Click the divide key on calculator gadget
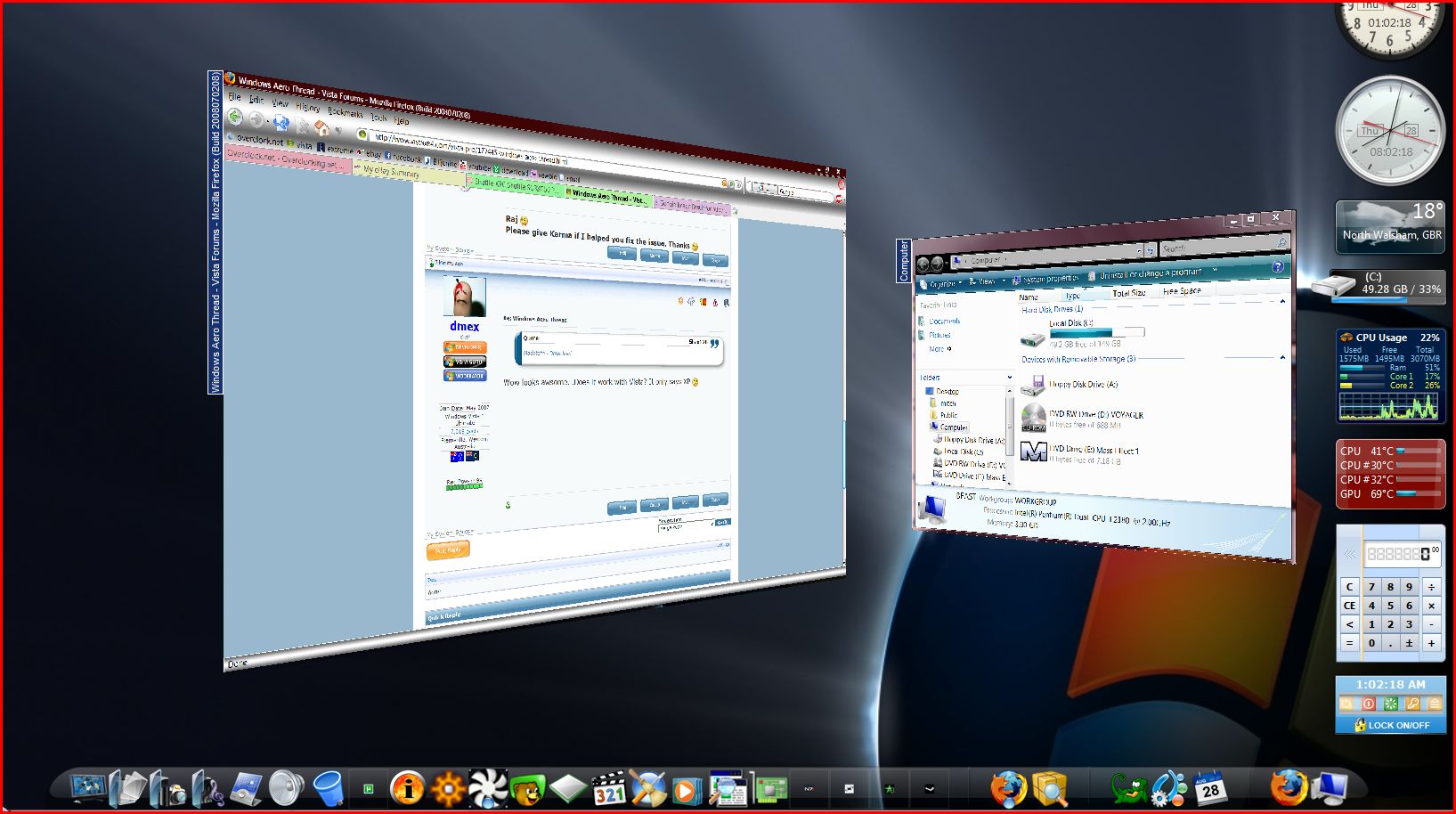The image size is (1456, 814). tap(1431, 587)
